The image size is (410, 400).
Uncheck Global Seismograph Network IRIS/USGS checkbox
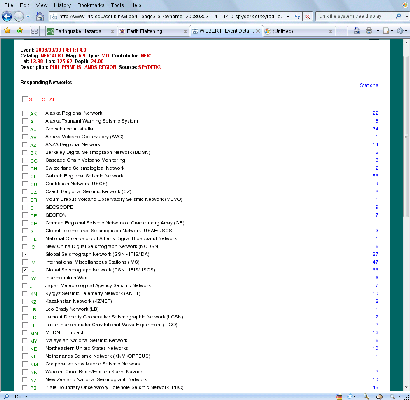tap(24, 270)
